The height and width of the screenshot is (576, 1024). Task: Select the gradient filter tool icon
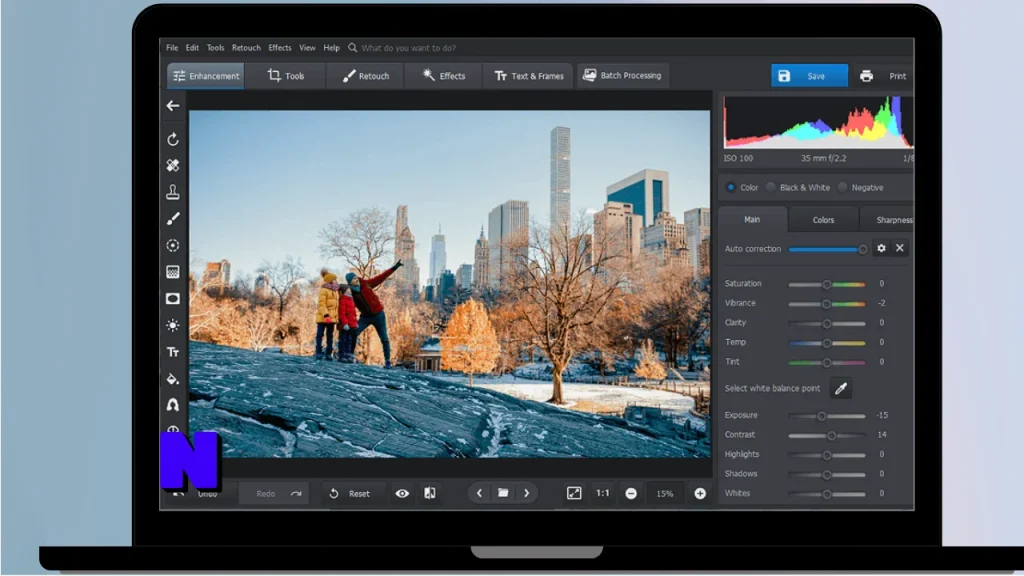click(173, 272)
